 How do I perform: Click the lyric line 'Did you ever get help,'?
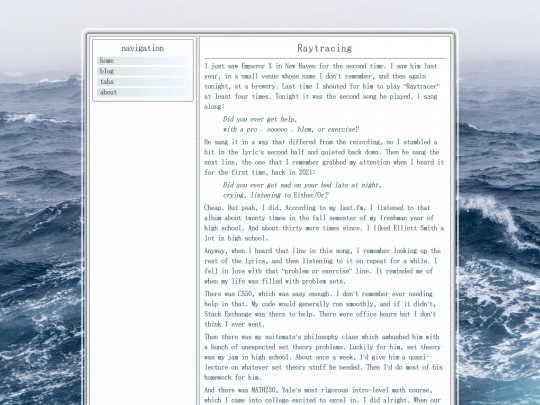[x=260, y=119]
